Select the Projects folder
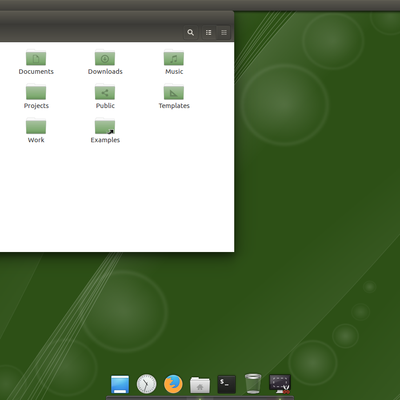Screen dimensions: 400x400 coord(36,96)
